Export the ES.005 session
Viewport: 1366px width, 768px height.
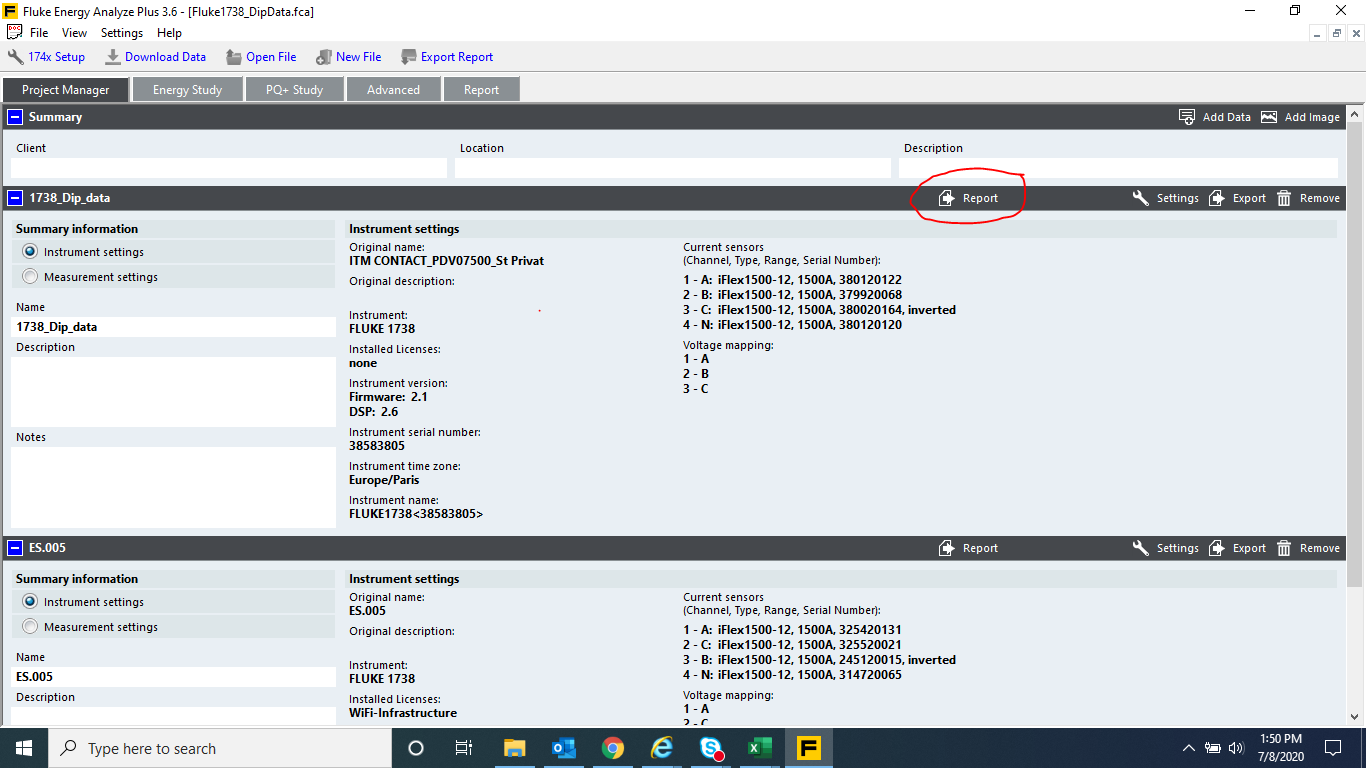click(x=1238, y=548)
